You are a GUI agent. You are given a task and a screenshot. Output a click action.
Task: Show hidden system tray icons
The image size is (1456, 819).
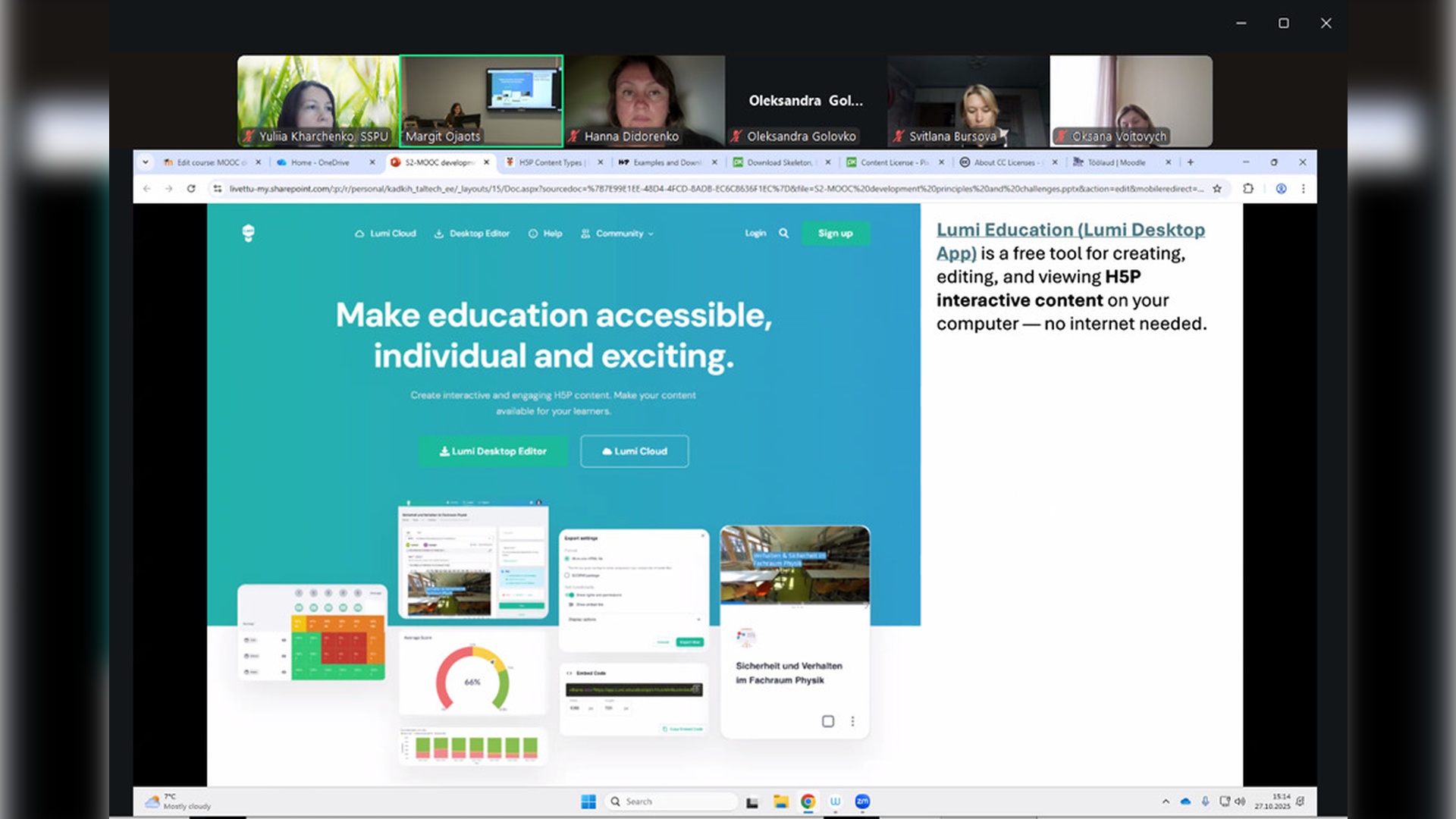tap(1166, 802)
